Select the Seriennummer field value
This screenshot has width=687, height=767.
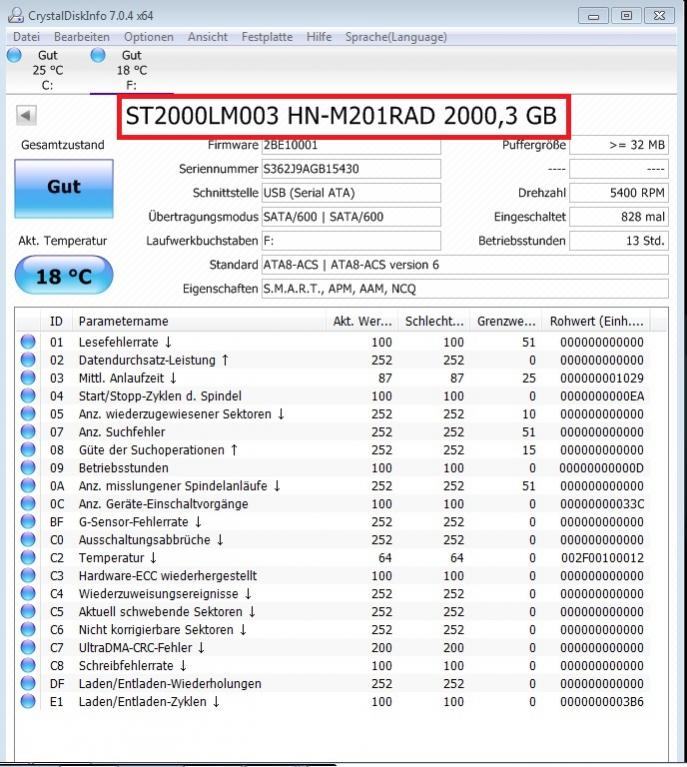click(351, 169)
